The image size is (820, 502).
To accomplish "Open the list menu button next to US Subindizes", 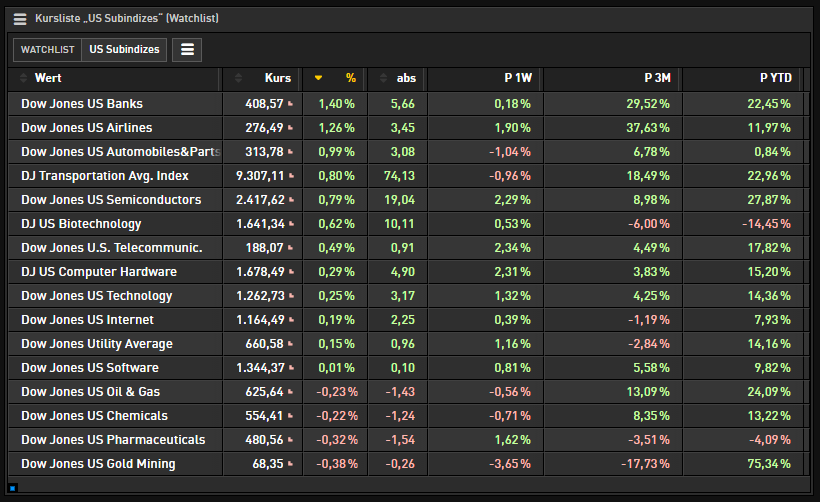I will click(187, 50).
